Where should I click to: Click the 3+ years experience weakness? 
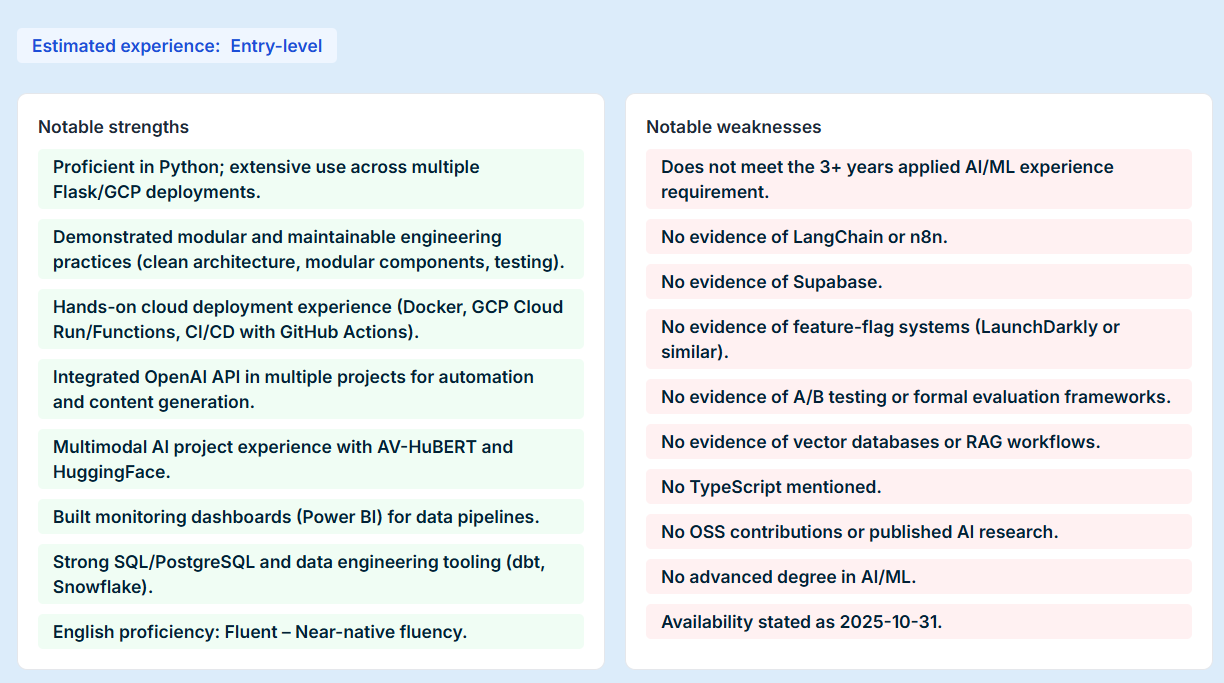click(x=918, y=179)
